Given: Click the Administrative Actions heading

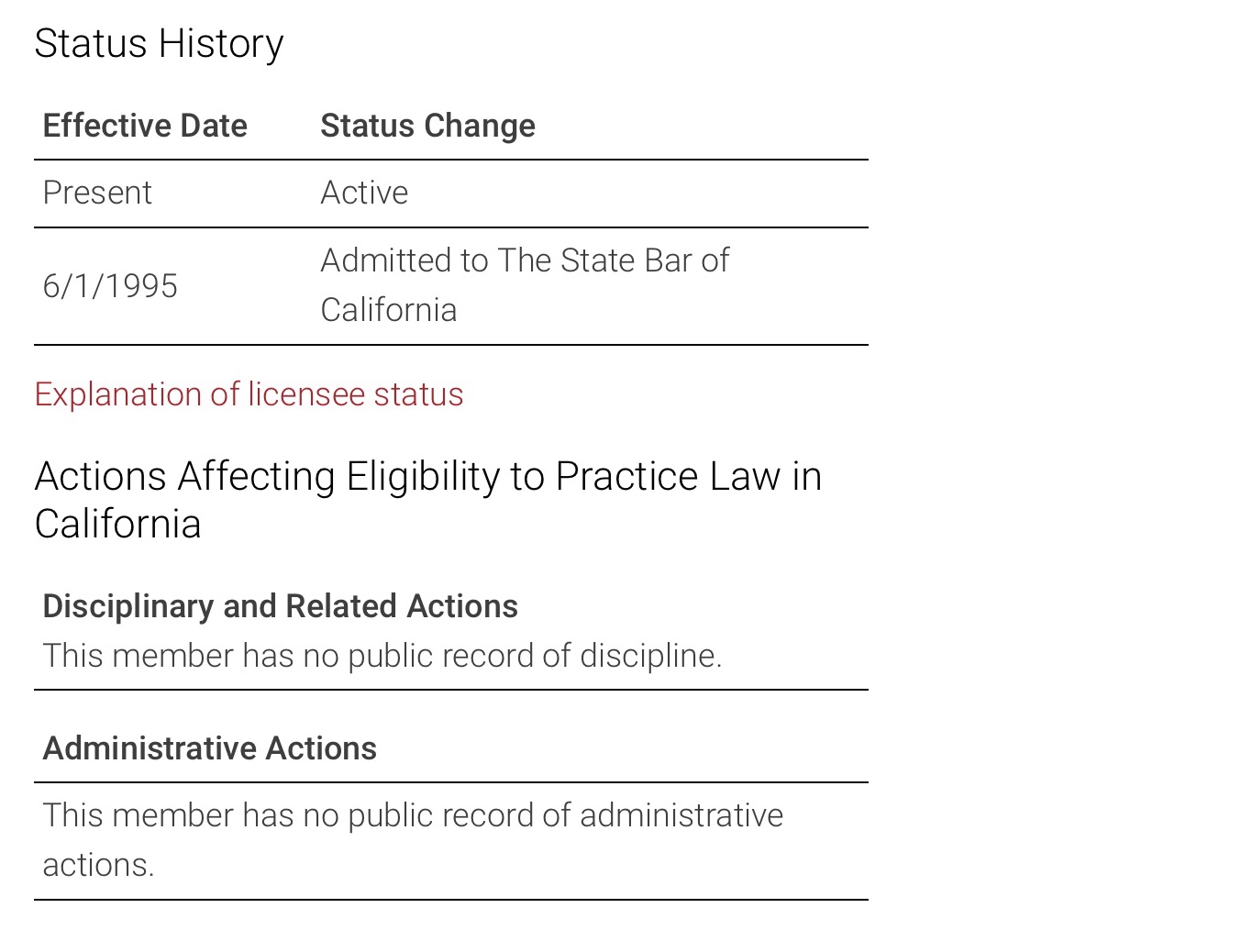Looking at the screenshot, I should coord(209,748).
